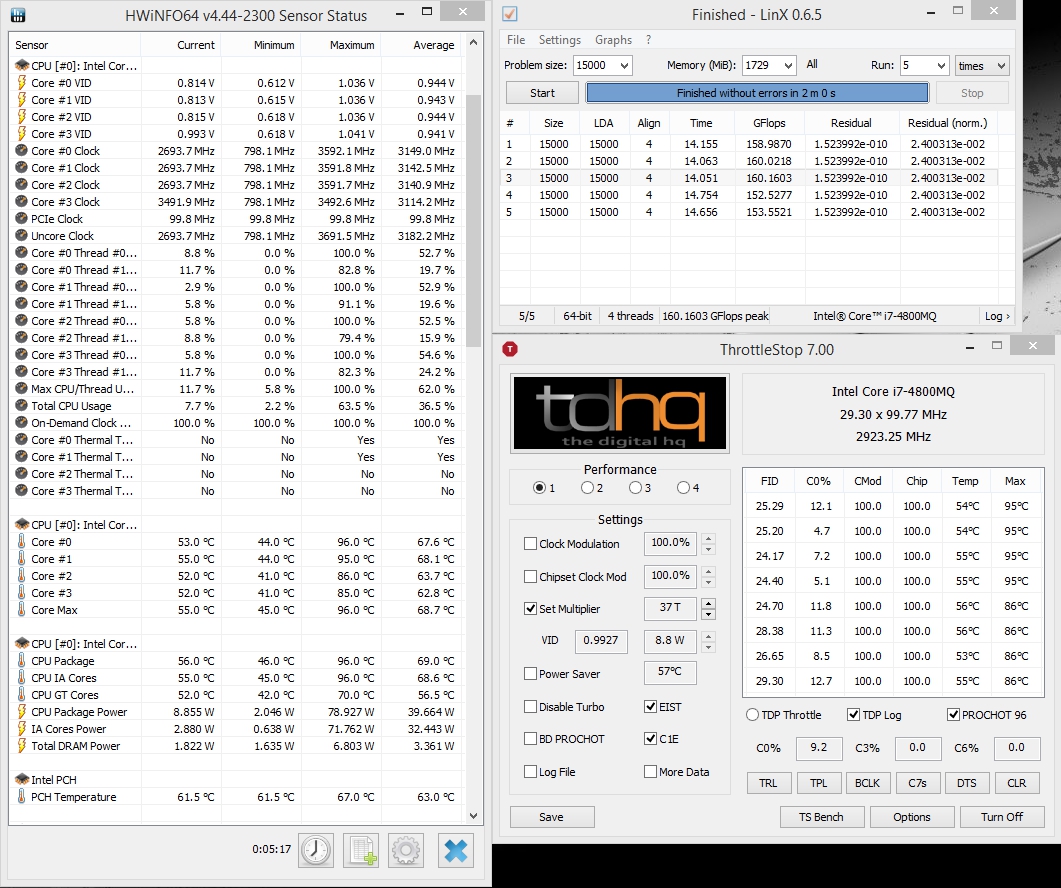The height and width of the screenshot is (888, 1061).
Task: Open the Settings menu in LinX
Action: pyautogui.click(x=559, y=40)
